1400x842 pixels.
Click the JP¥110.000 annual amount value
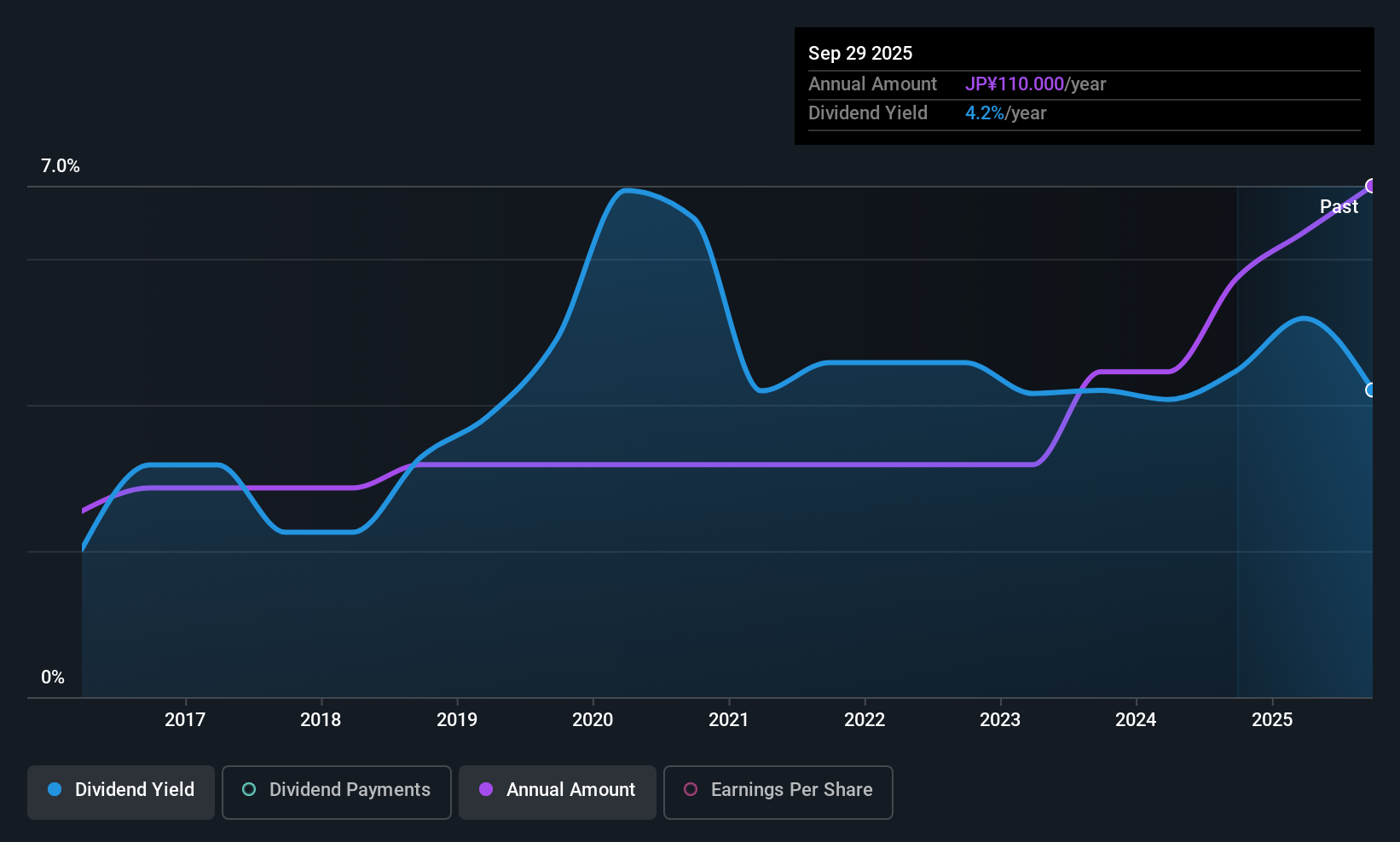point(1015,84)
